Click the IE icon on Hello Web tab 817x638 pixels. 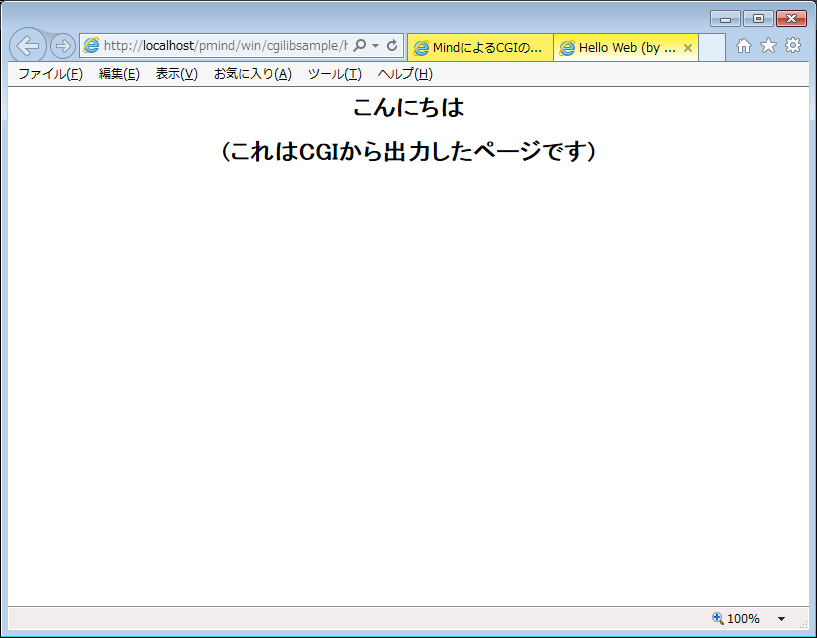567,48
